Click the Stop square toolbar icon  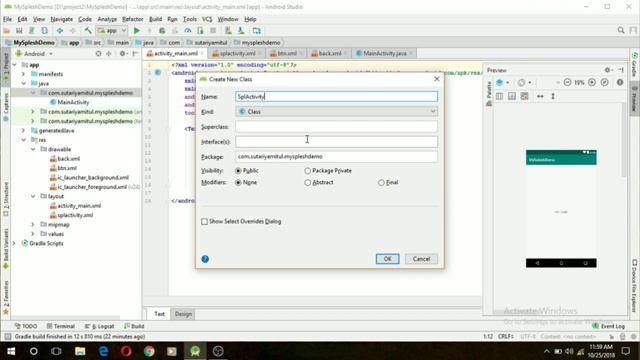click(x=213, y=31)
